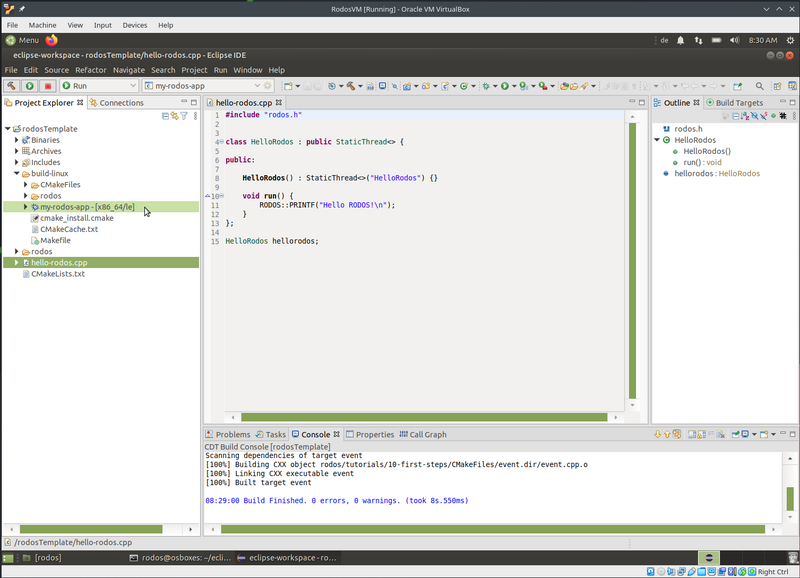
Task: Click Collapse All in Project Explorer
Action: pyautogui.click(x=165, y=116)
